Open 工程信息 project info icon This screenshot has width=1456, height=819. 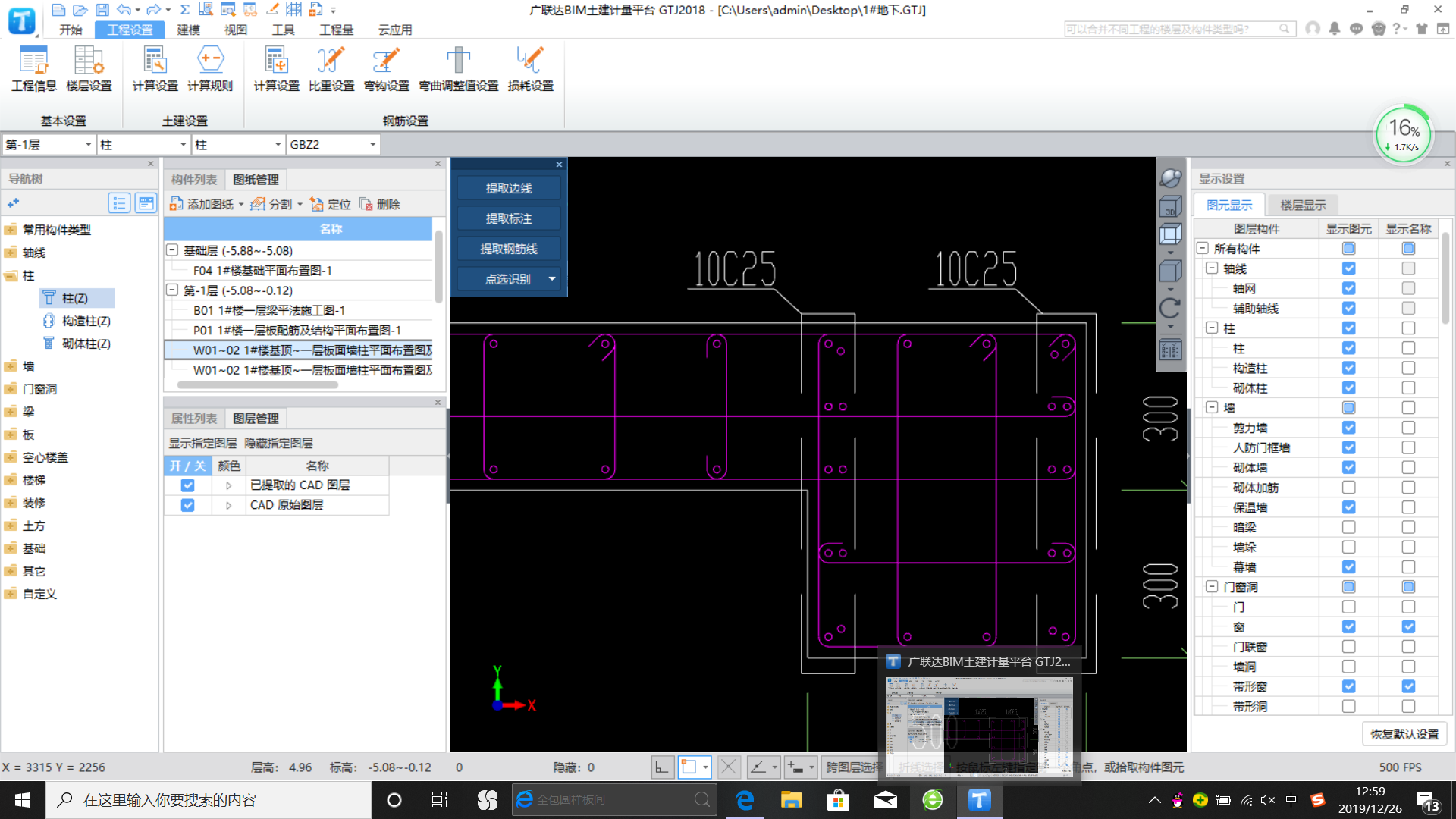[33, 68]
